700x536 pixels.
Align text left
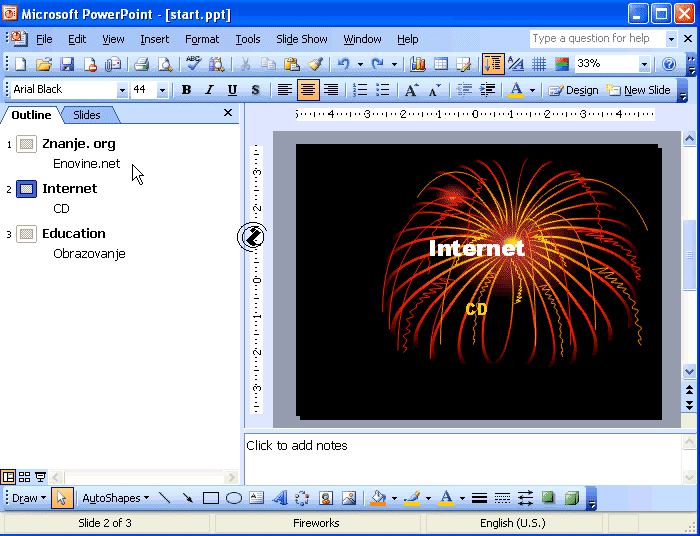click(x=284, y=90)
